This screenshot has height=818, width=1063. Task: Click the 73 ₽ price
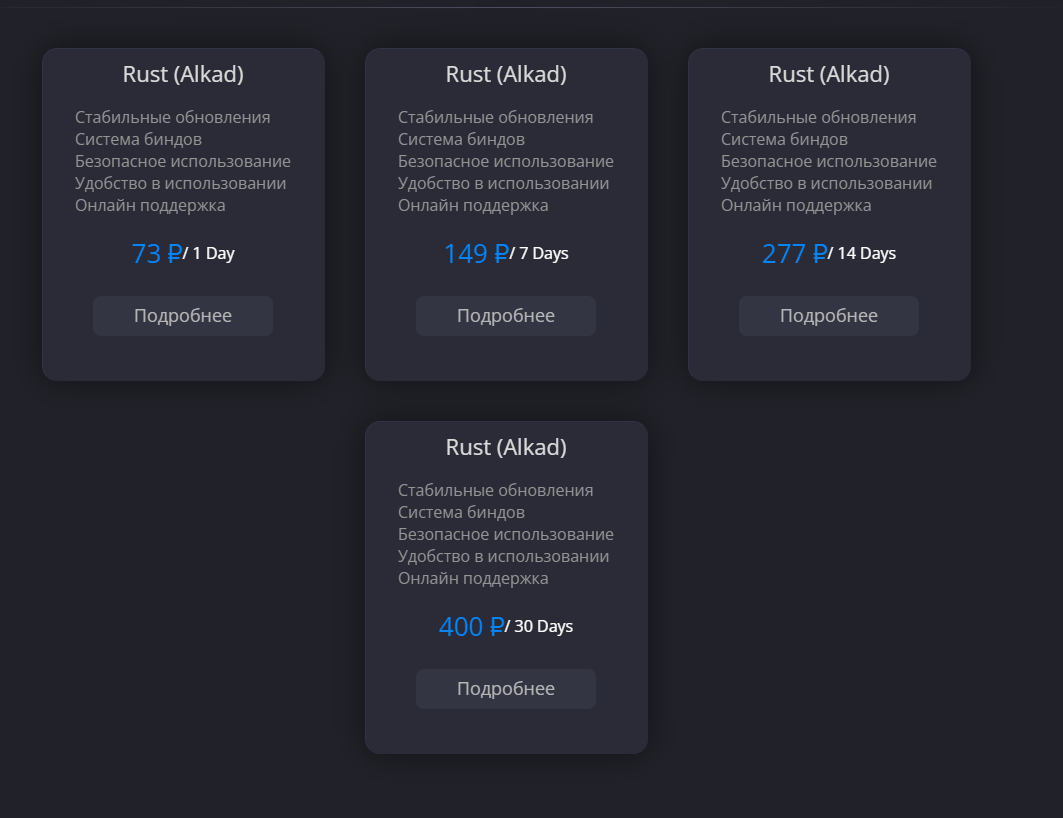pyautogui.click(x=156, y=254)
